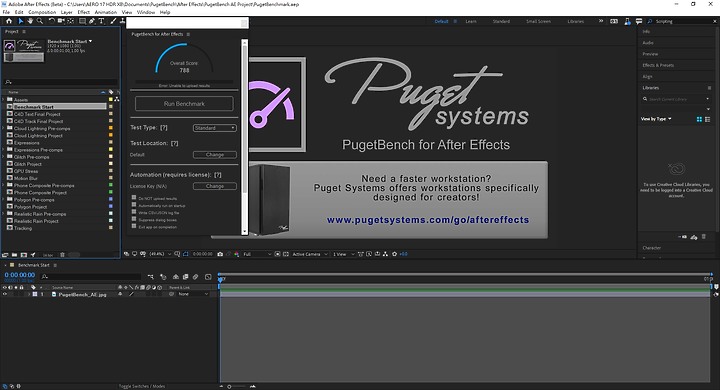This screenshot has width=720, height=390.
Task: Open the Layer menu
Action: coord(67,12)
